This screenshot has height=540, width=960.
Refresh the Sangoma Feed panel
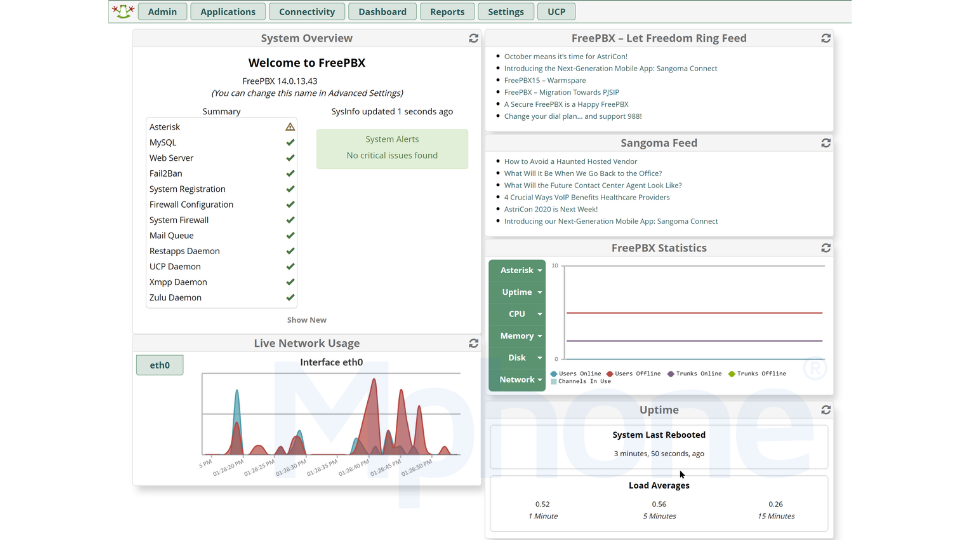tap(825, 143)
